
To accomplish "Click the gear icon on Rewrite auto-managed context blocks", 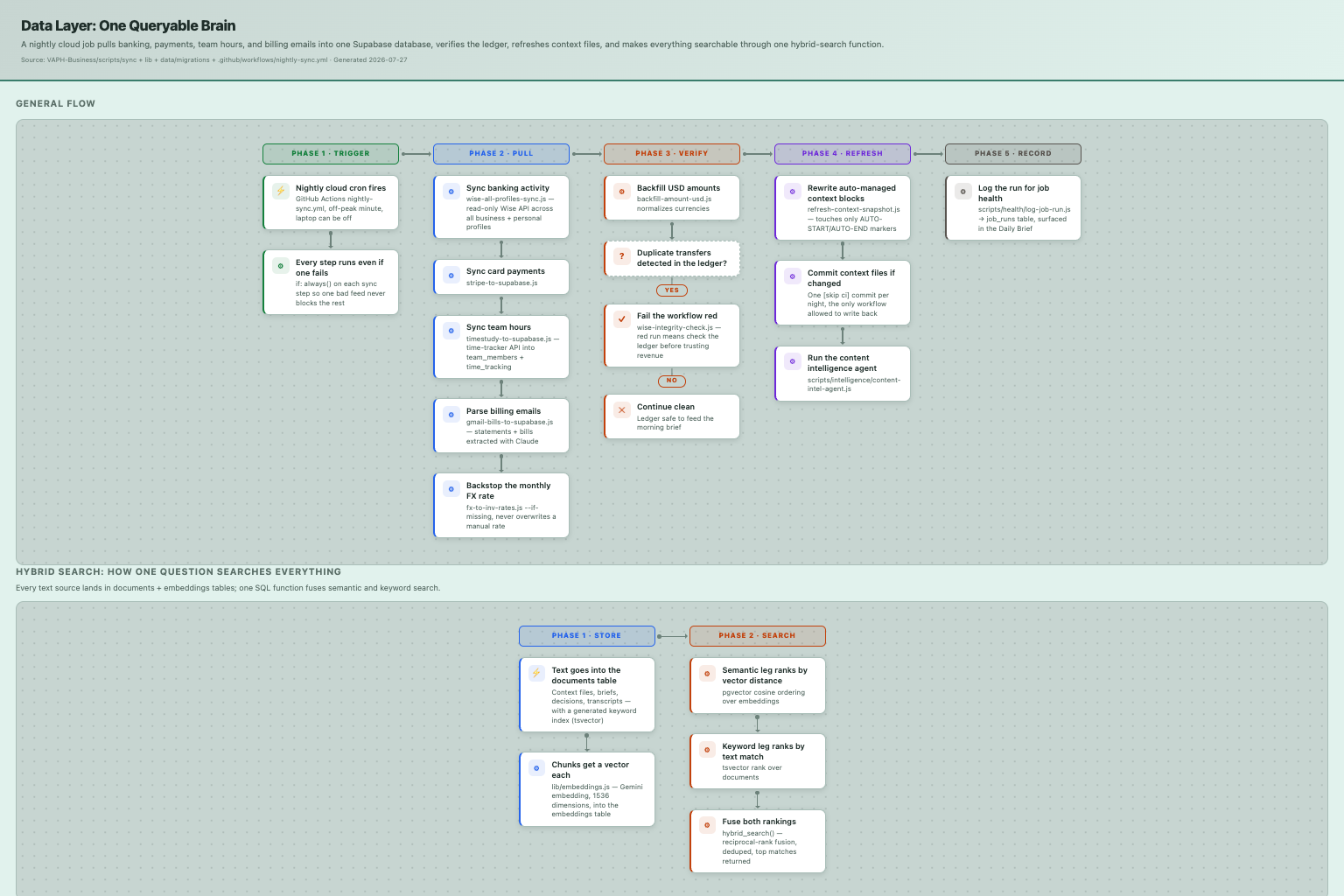I will click(x=793, y=191).
